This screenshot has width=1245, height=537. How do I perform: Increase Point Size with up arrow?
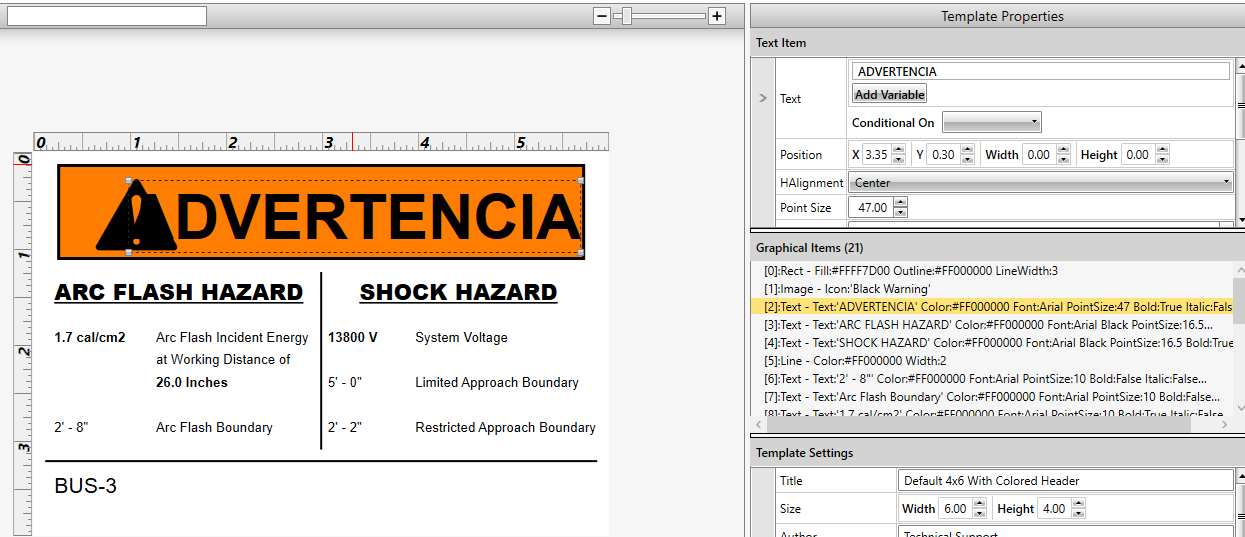click(x=900, y=203)
